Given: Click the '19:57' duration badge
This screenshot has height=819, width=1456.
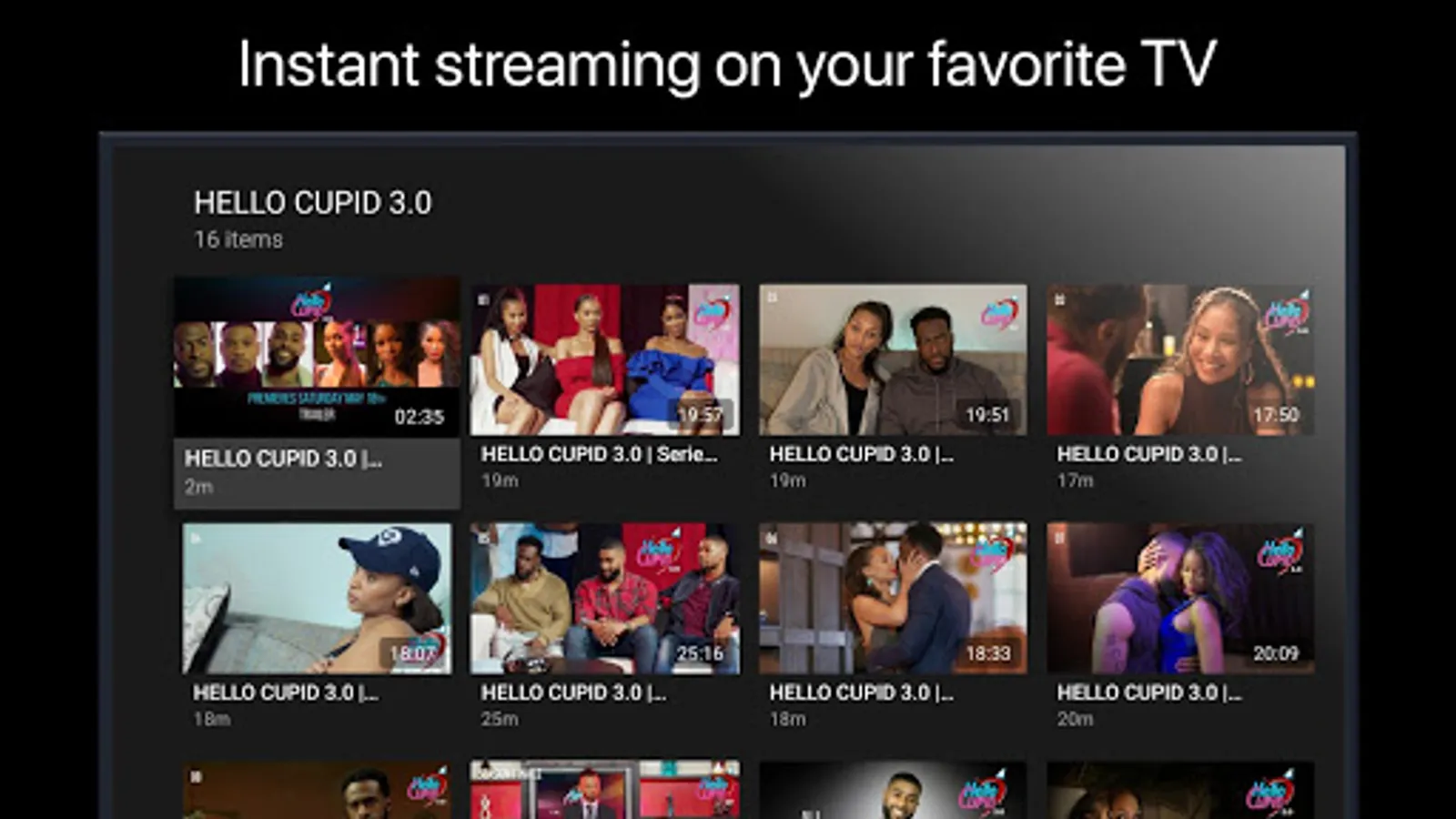Looking at the screenshot, I should 700,415.
